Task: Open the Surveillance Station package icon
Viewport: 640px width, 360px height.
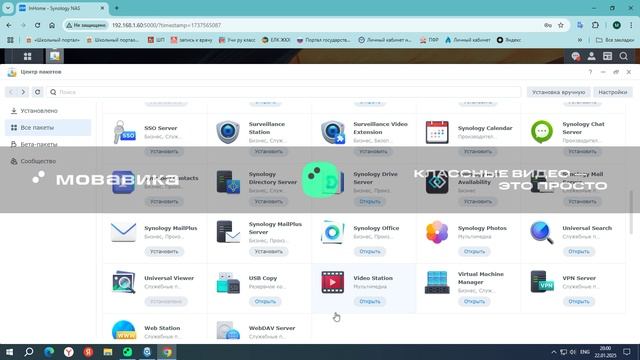Action: pos(228,132)
